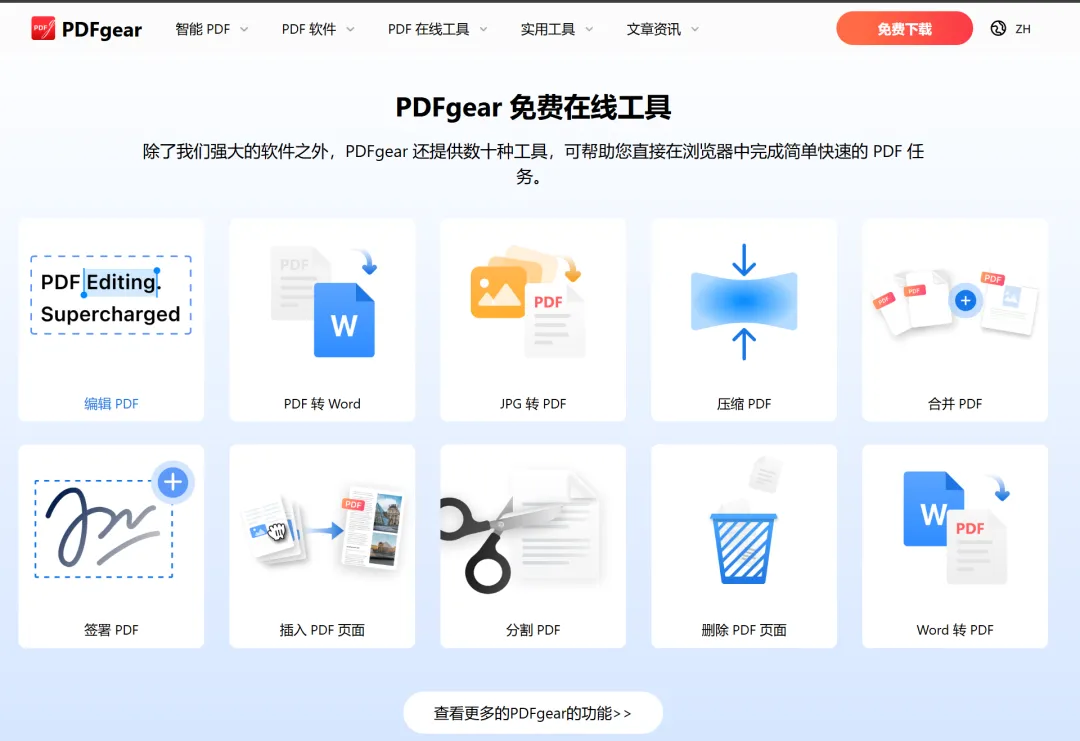1080x741 pixels.
Task: Expand the chevron beside PDF 在线工具
Action: point(483,29)
